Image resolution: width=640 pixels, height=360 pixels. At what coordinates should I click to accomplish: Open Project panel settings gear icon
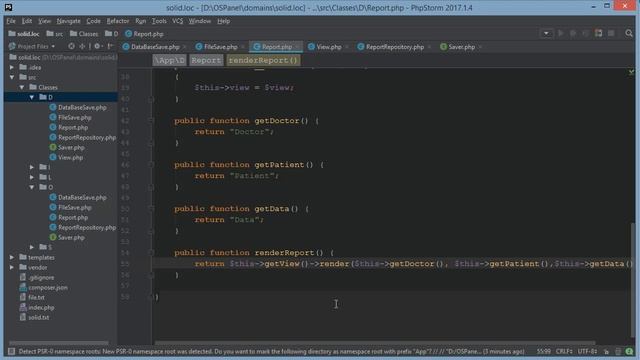tap(97, 47)
